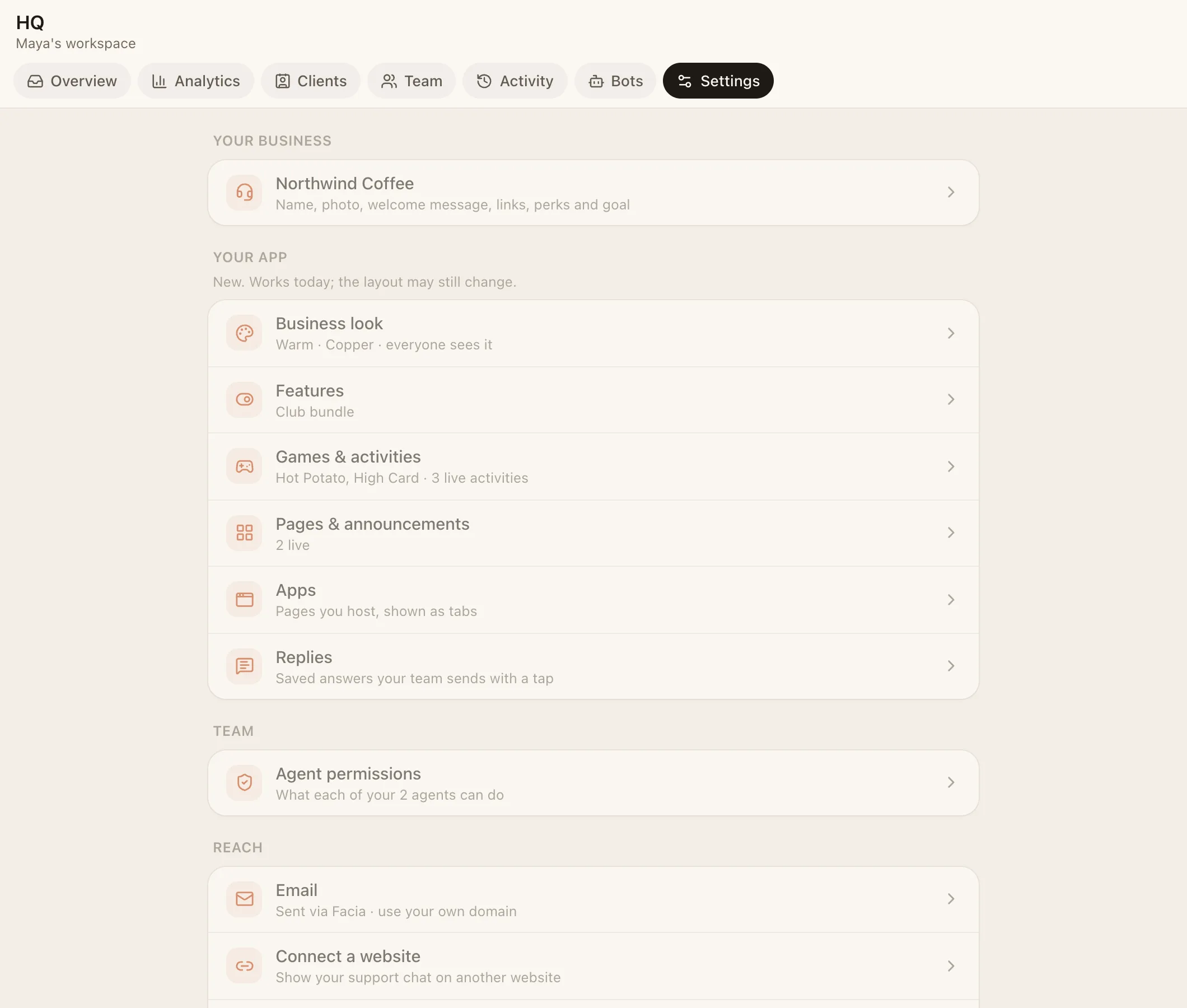Click the chevron on the Replies row
Image resolution: width=1187 pixels, height=1008 pixels.
[951, 666]
